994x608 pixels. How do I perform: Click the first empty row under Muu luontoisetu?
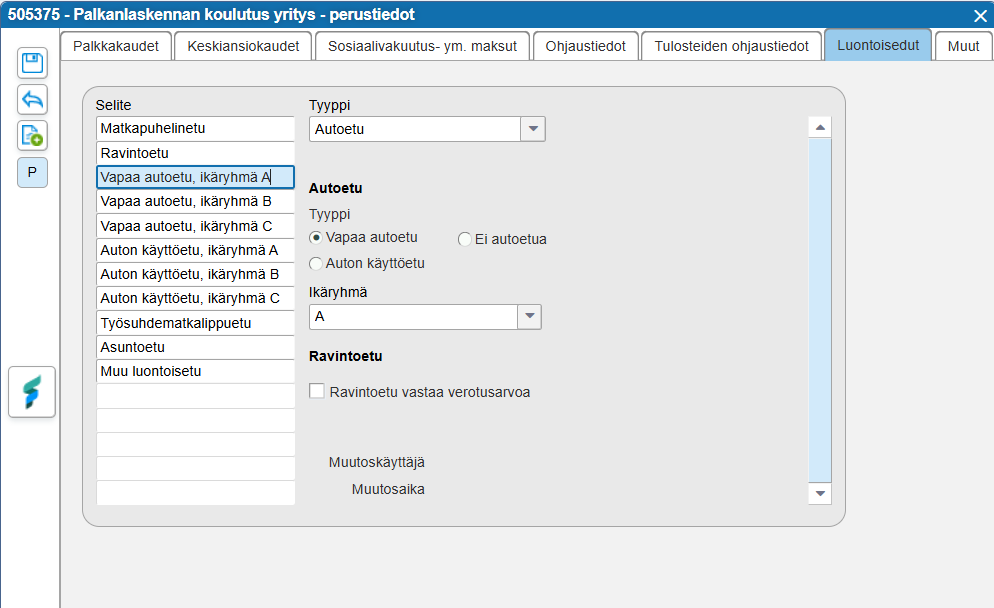click(x=195, y=396)
